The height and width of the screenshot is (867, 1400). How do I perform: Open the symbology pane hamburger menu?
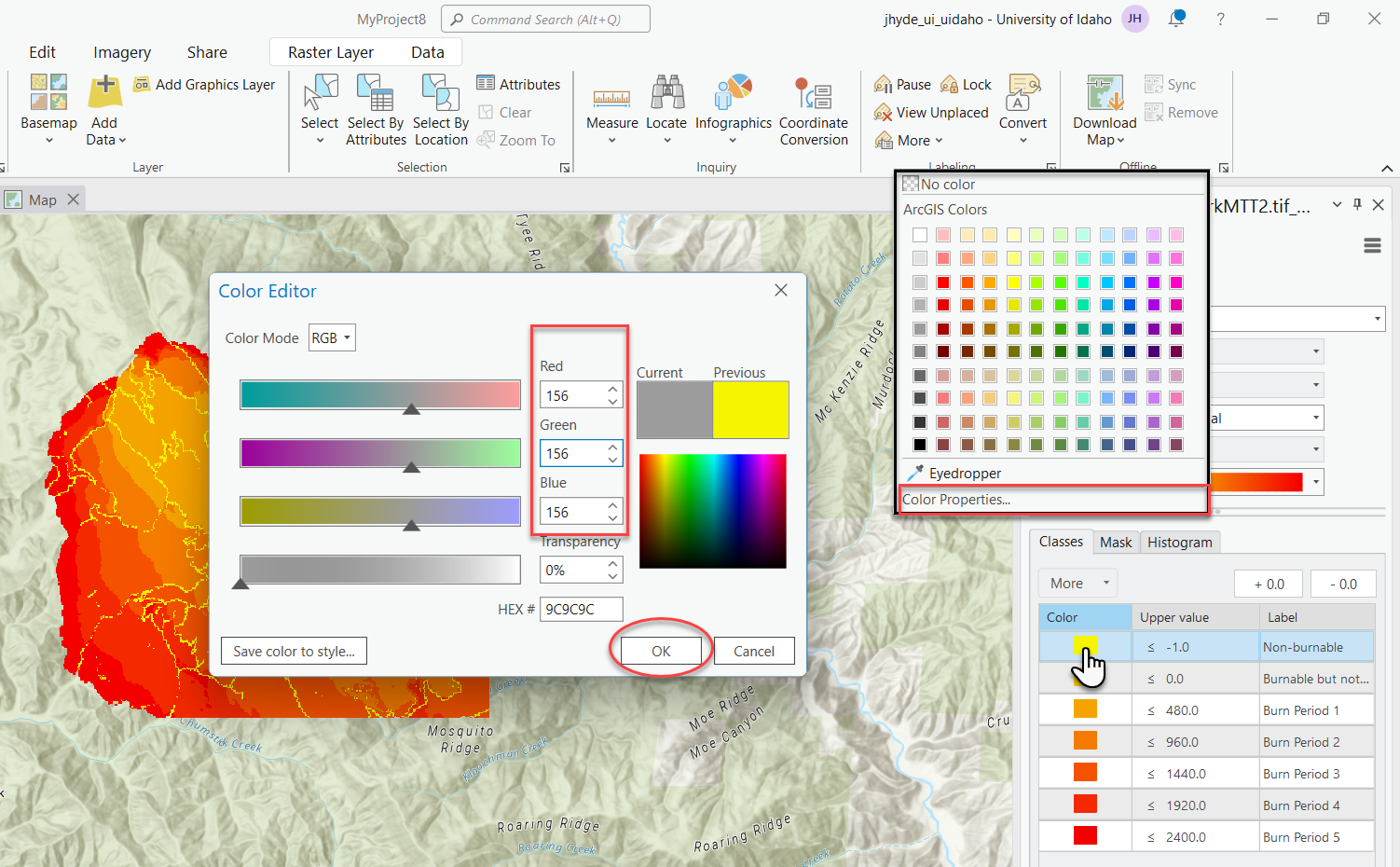click(x=1372, y=245)
